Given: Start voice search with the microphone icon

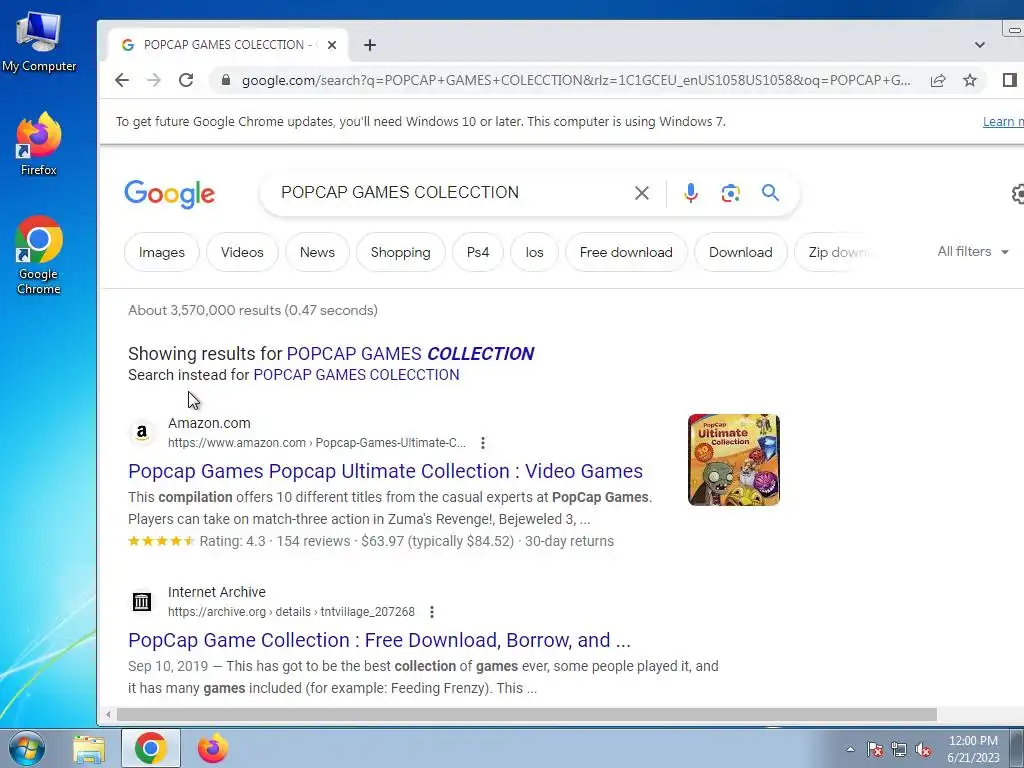Looking at the screenshot, I should pos(691,193).
